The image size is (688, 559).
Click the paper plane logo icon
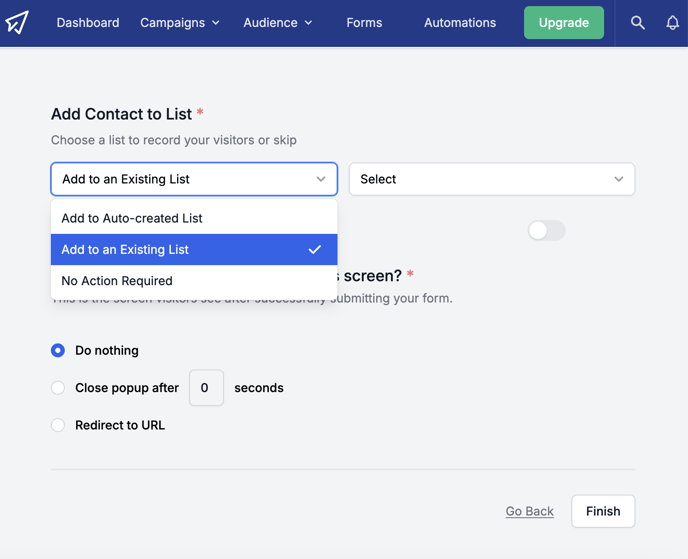pos(17,22)
